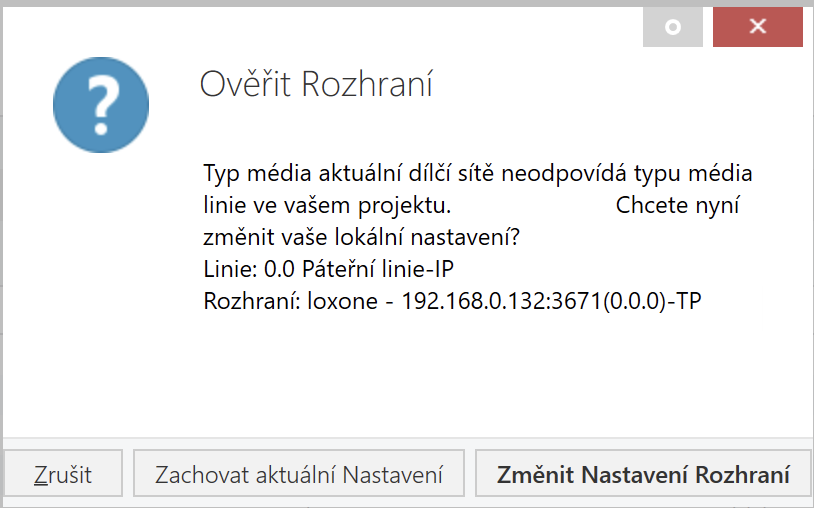Cancel the interface check via Zrušit
Image resolution: width=814 pixels, height=508 pixels.
pyautogui.click(x=63, y=474)
